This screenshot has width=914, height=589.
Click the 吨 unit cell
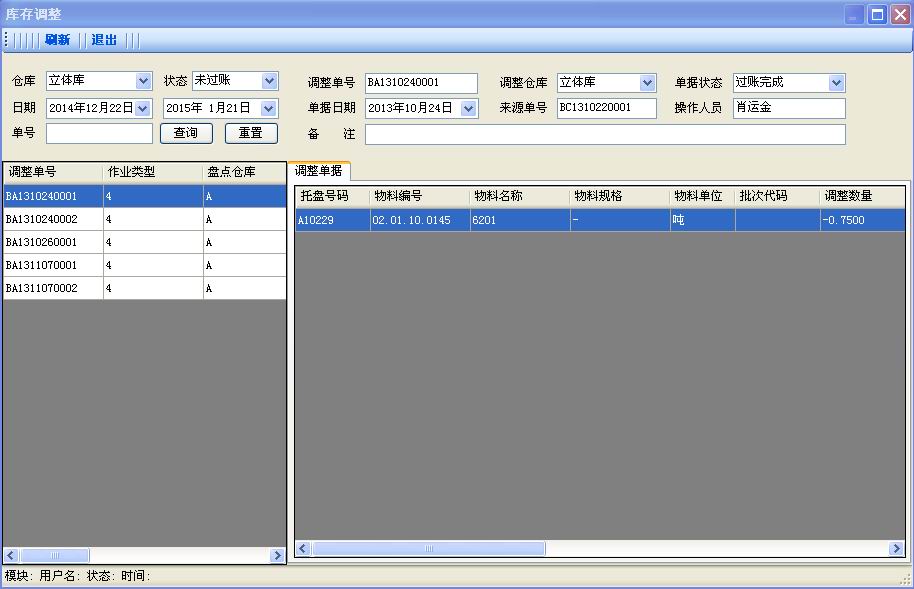(702, 220)
